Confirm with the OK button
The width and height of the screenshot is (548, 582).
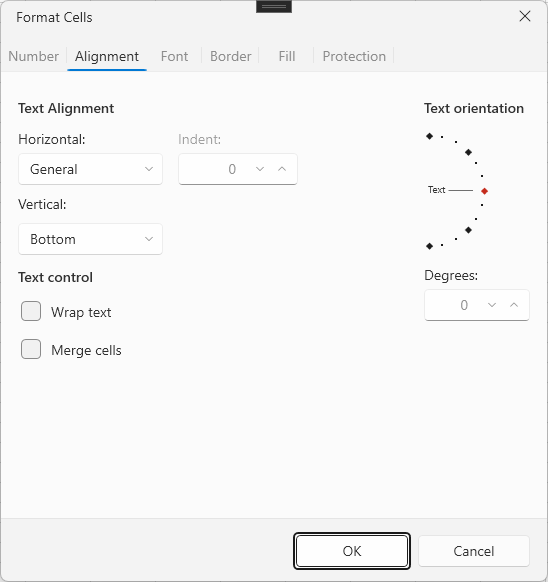pyautogui.click(x=352, y=551)
